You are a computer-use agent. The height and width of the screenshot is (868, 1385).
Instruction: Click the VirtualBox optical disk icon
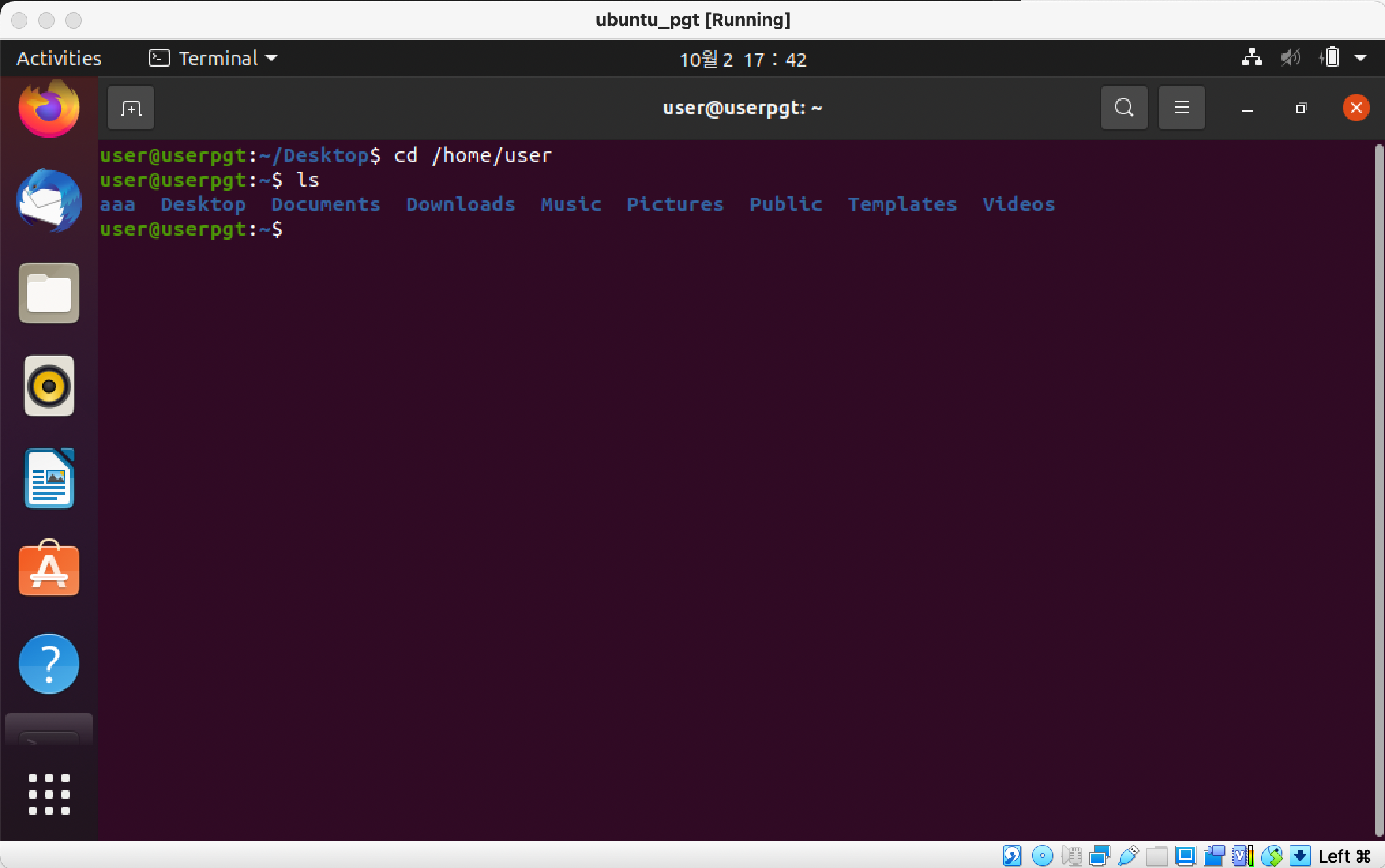[1042, 856]
